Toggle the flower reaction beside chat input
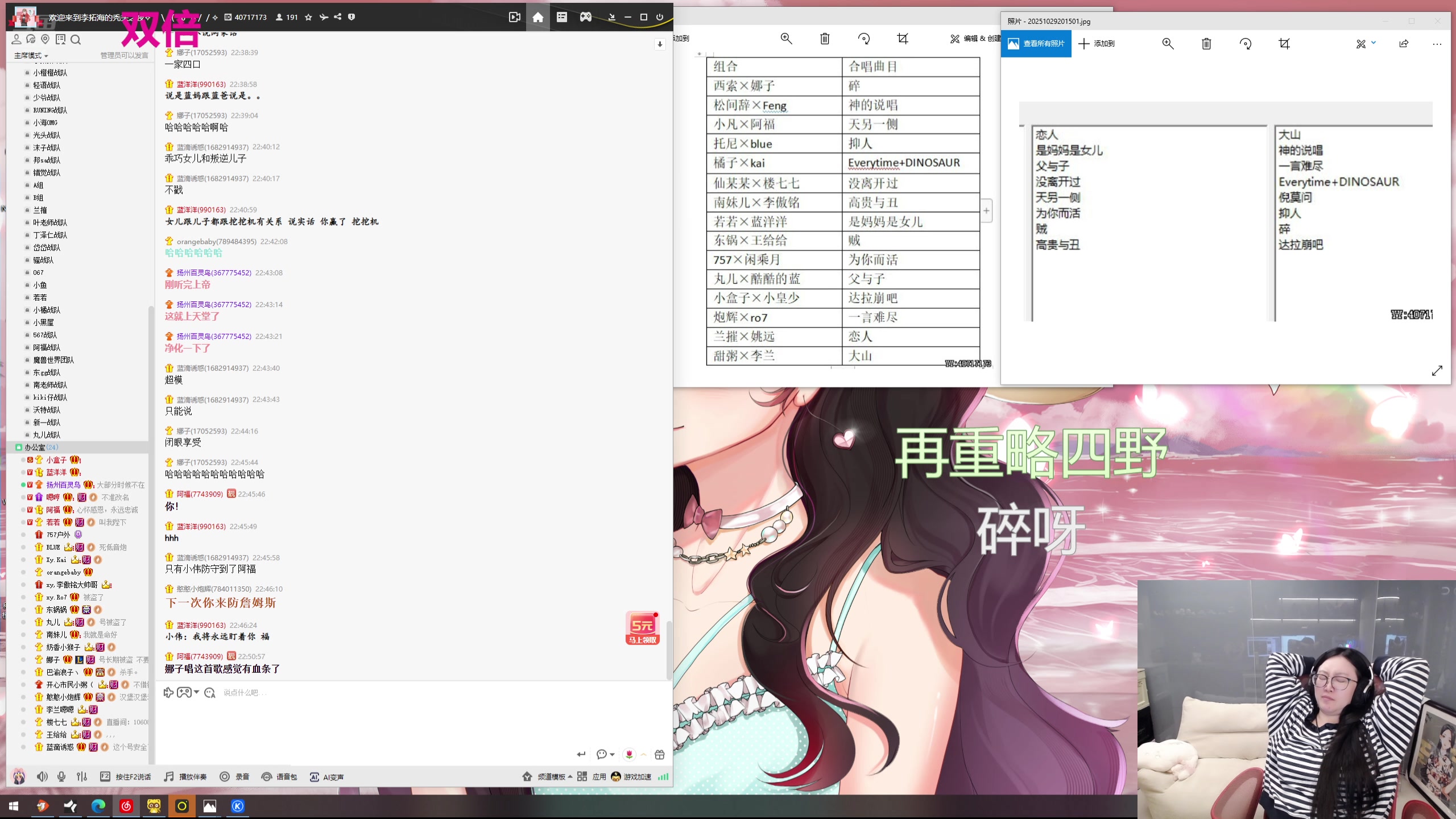 tap(628, 754)
